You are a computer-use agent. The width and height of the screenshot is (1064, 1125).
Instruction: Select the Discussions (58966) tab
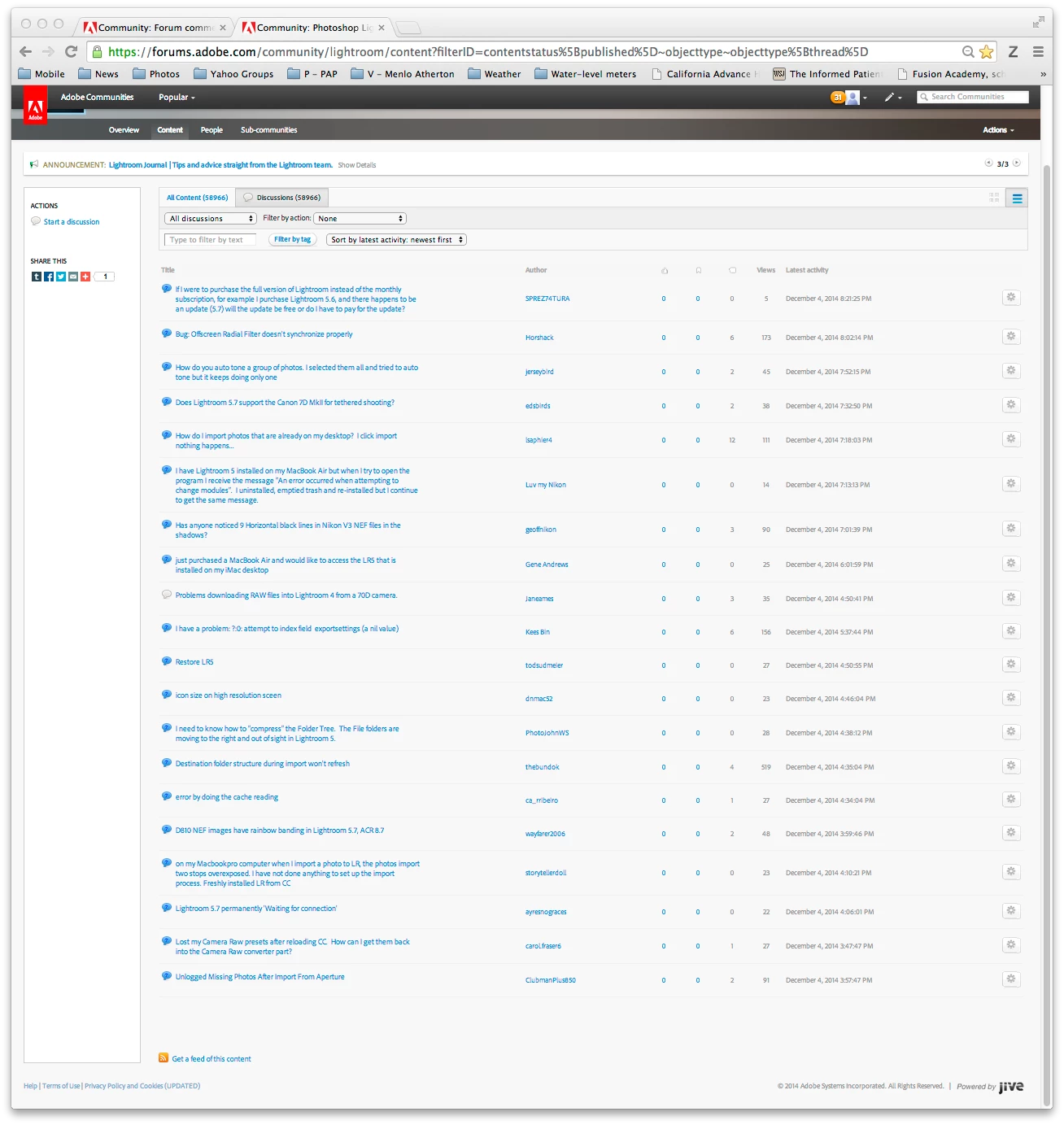pos(282,198)
